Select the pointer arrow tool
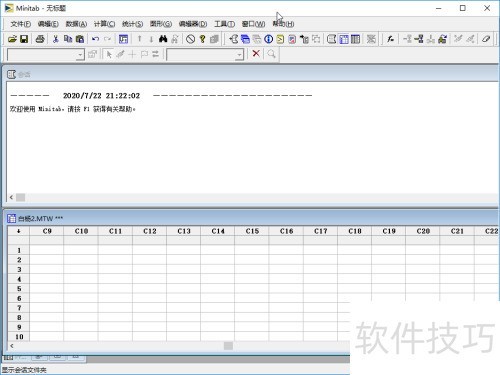The width and height of the screenshot is (500, 375). (x=109, y=54)
